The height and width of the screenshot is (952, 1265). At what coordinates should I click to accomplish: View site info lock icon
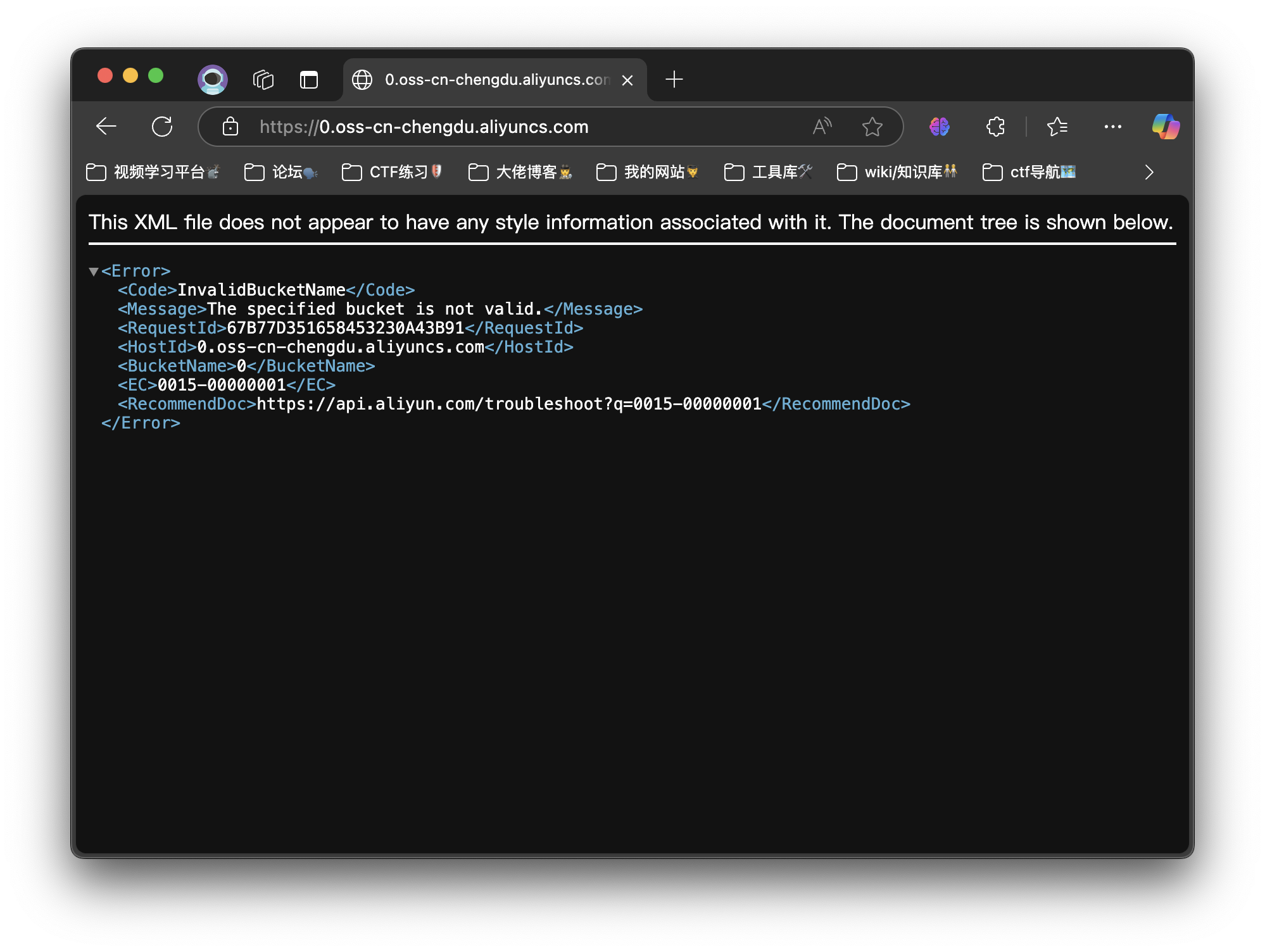point(230,127)
